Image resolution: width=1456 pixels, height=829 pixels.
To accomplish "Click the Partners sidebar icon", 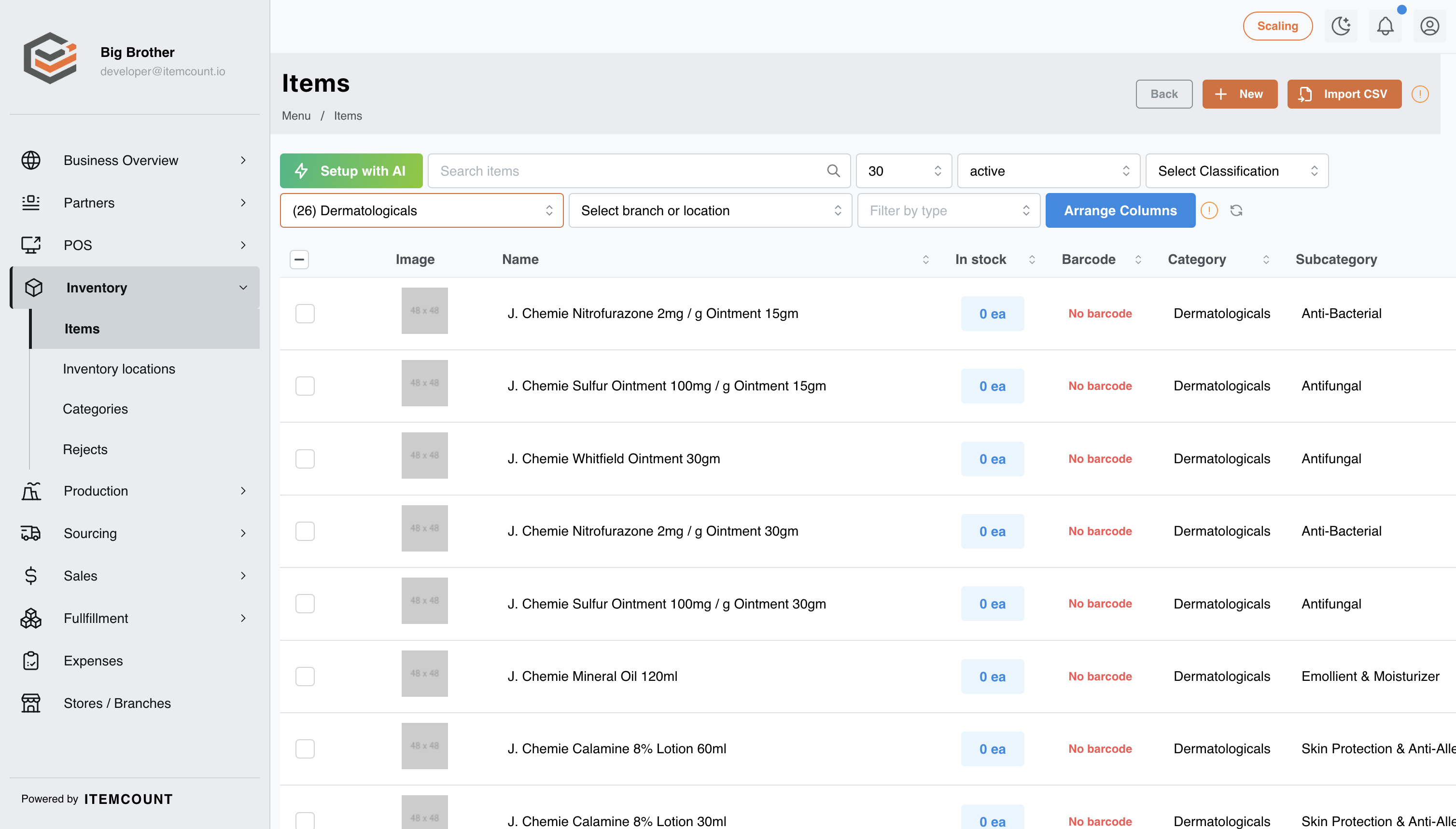I will tap(31, 203).
